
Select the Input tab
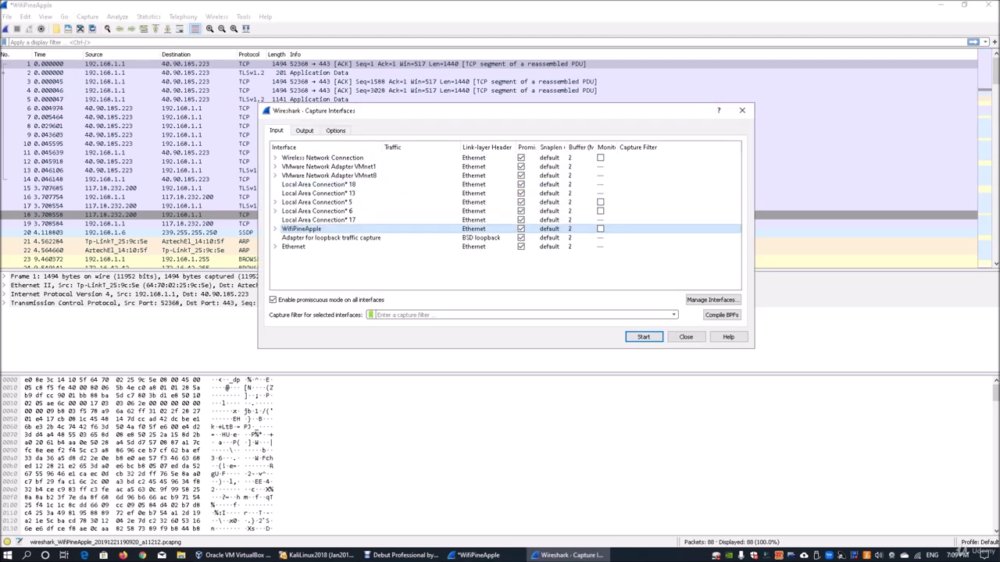tap(276, 130)
